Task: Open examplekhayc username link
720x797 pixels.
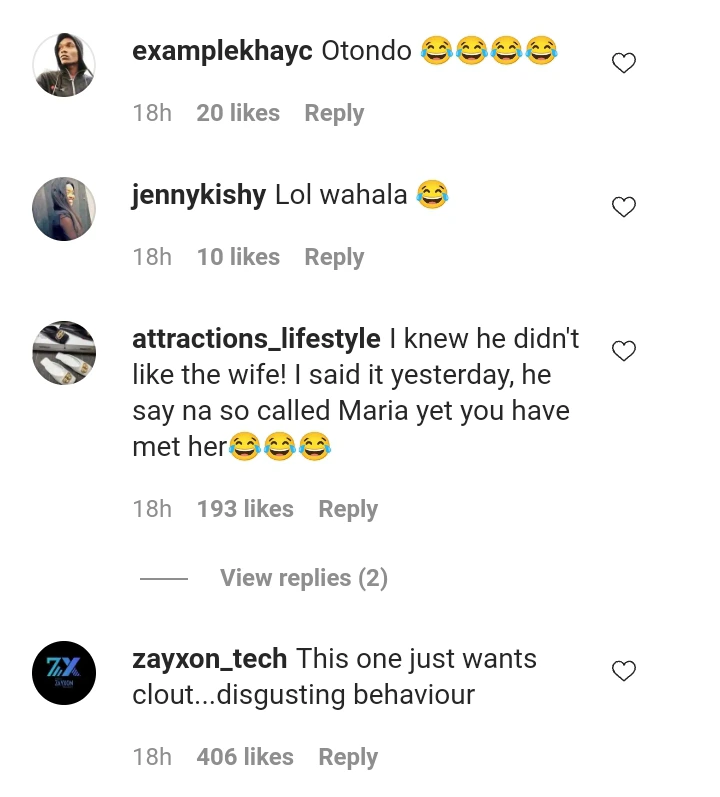Action: (222, 51)
